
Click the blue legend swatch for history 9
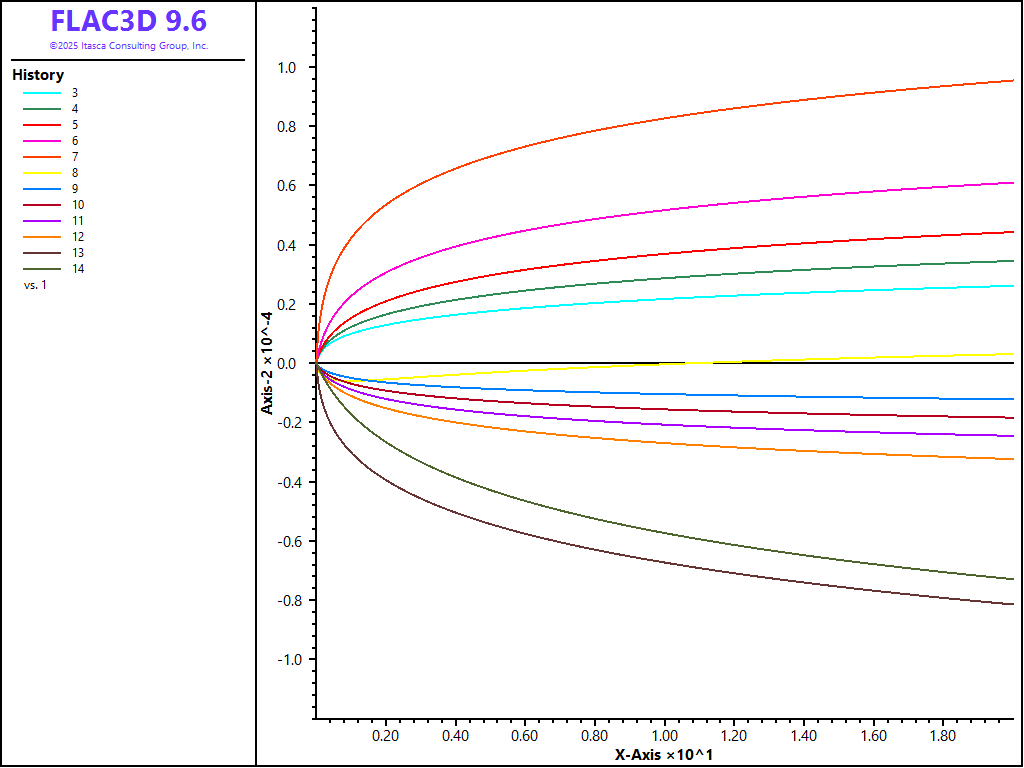43,189
